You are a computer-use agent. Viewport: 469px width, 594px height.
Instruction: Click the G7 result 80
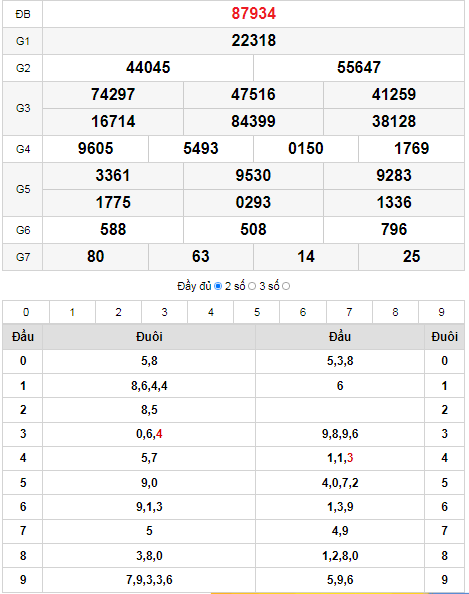pyautogui.click(x=95, y=256)
